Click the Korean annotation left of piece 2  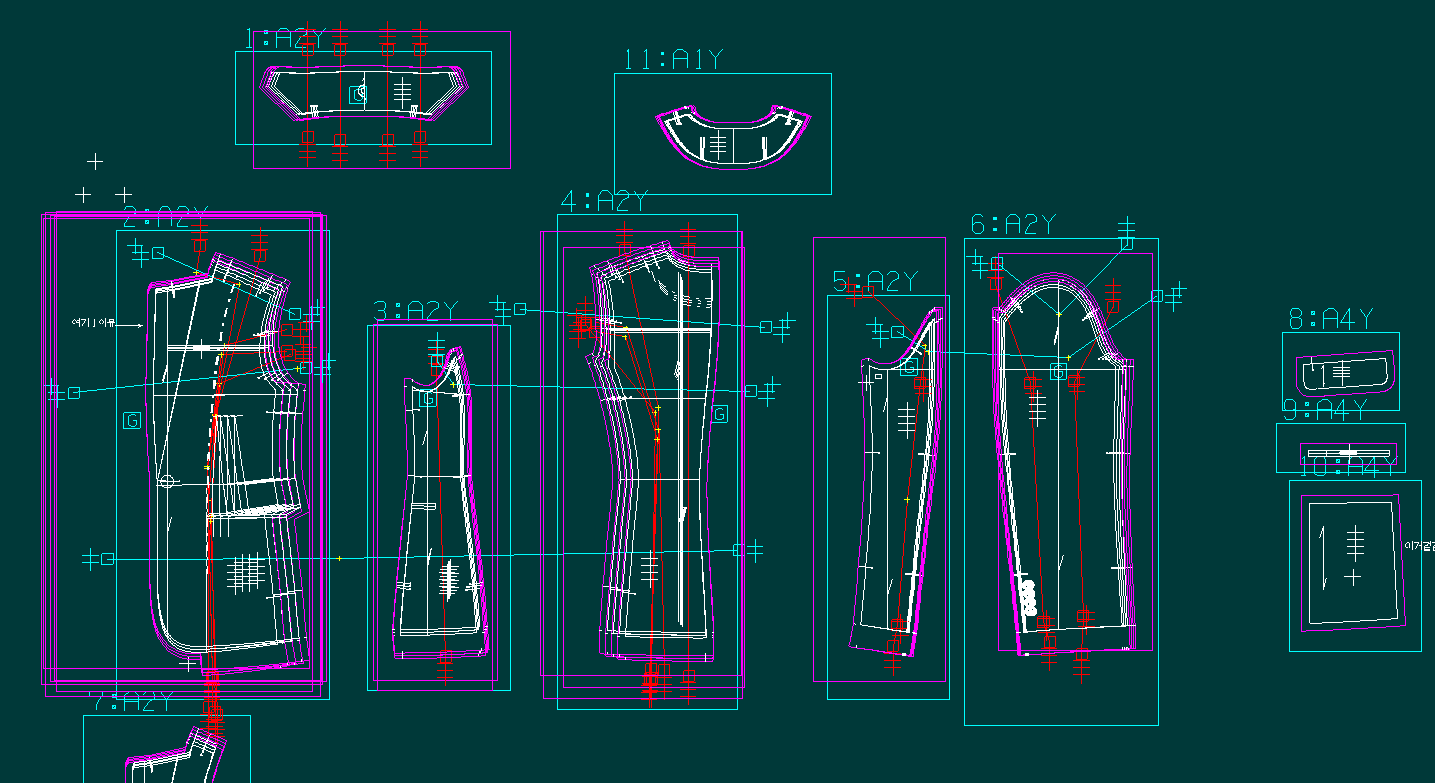[93, 323]
